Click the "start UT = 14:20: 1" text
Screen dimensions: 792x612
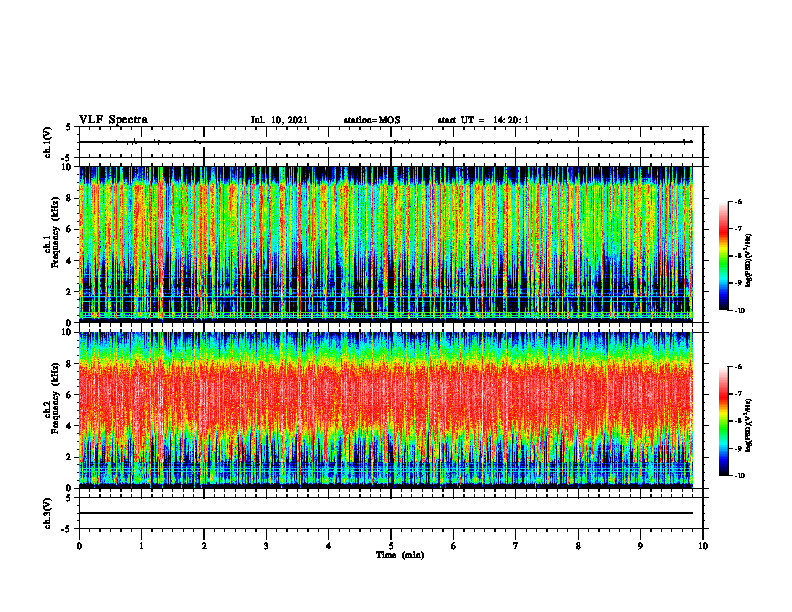483,120
